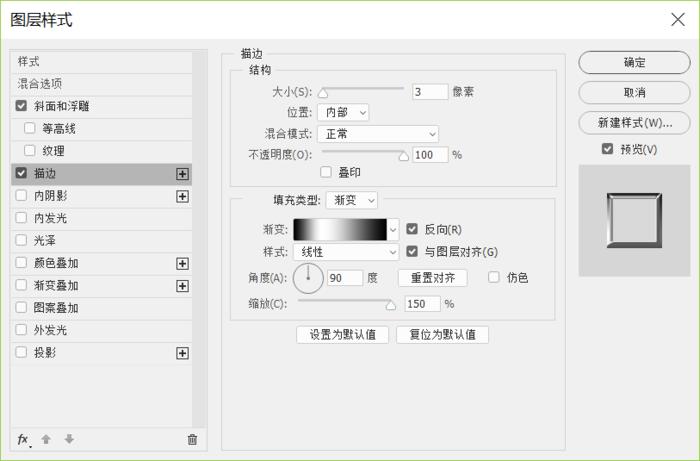The height and width of the screenshot is (461, 700).
Task: Enable the 颜色叠加 checkbox
Action: click(21, 262)
